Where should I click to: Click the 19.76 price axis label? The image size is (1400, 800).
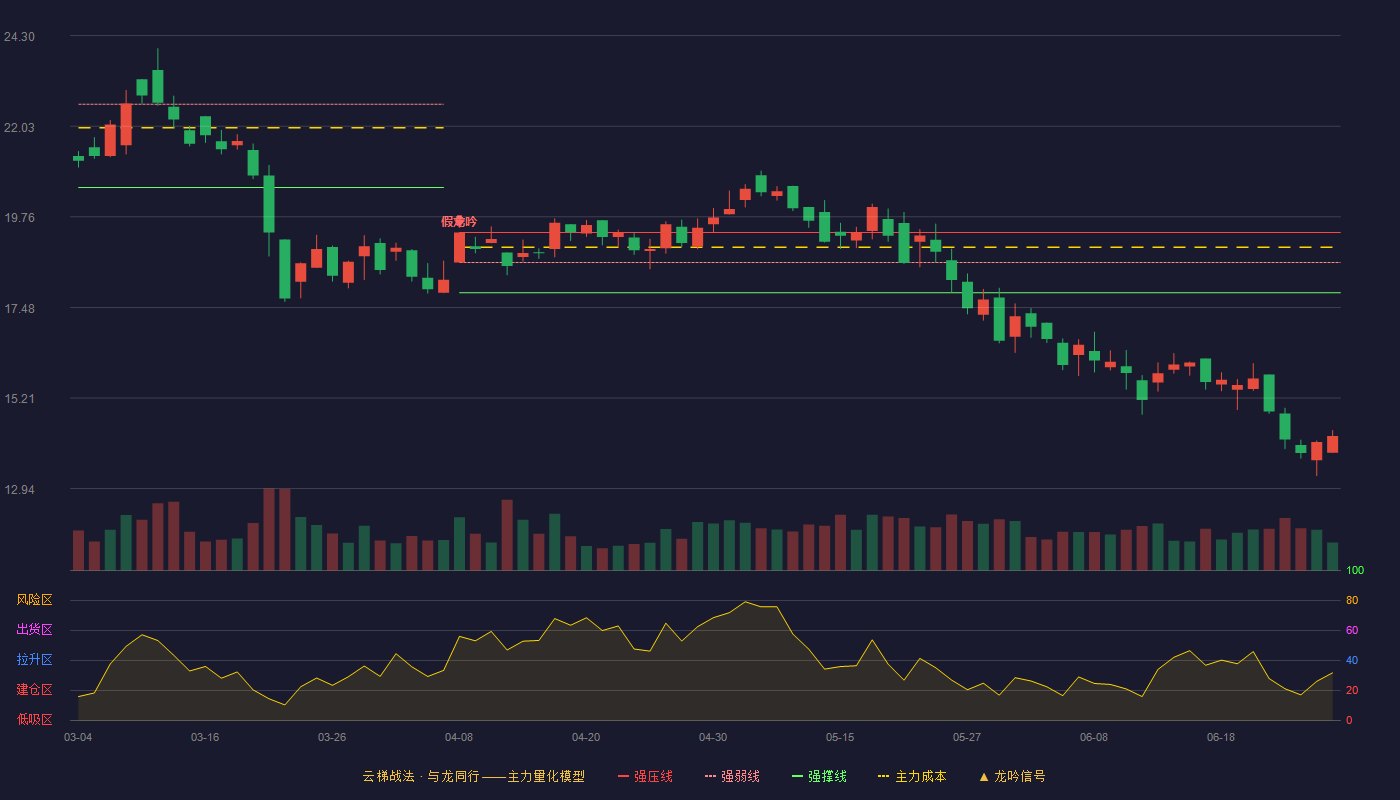click(19, 218)
